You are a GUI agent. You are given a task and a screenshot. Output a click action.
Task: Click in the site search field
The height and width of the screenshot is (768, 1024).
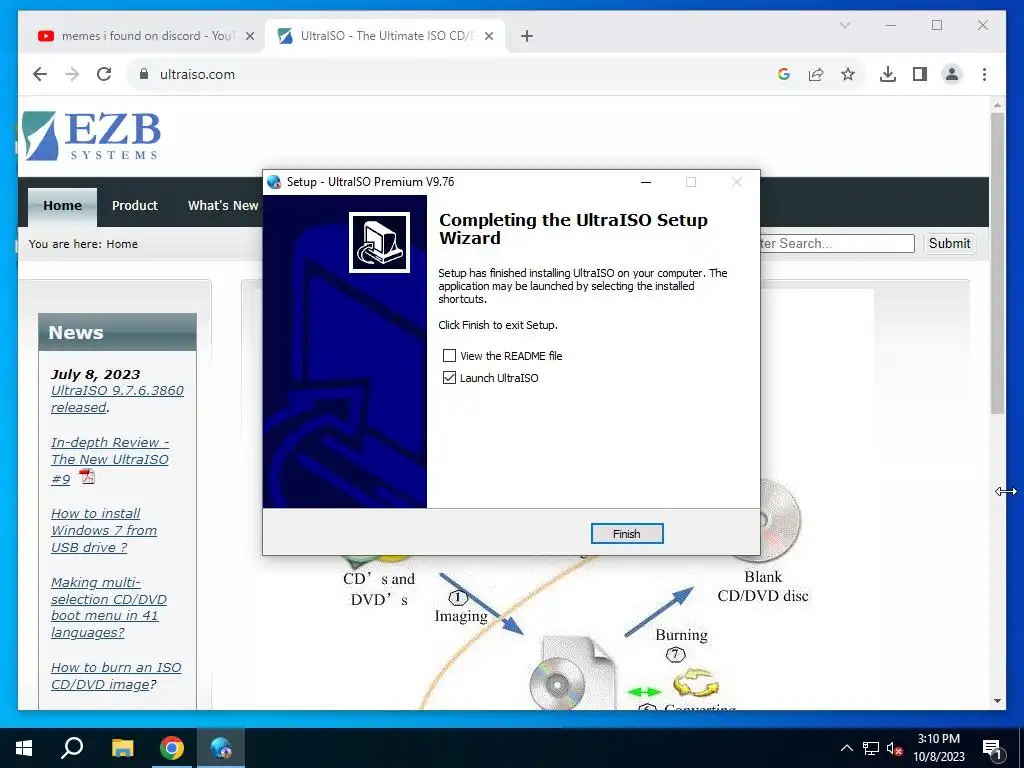coord(837,244)
